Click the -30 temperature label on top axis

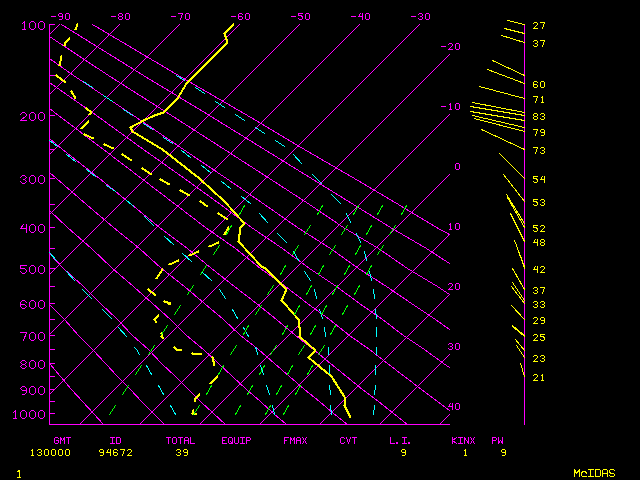coord(420,17)
